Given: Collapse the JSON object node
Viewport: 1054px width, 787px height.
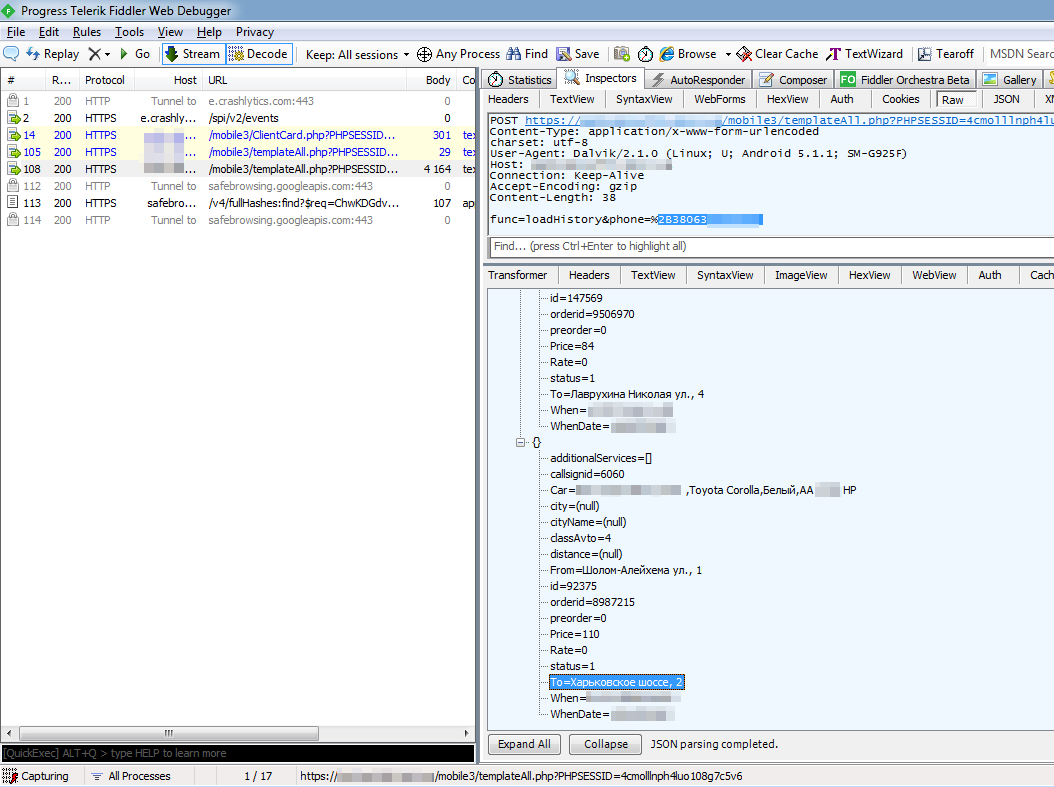Looking at the screenshot, I should coord(520,442).
